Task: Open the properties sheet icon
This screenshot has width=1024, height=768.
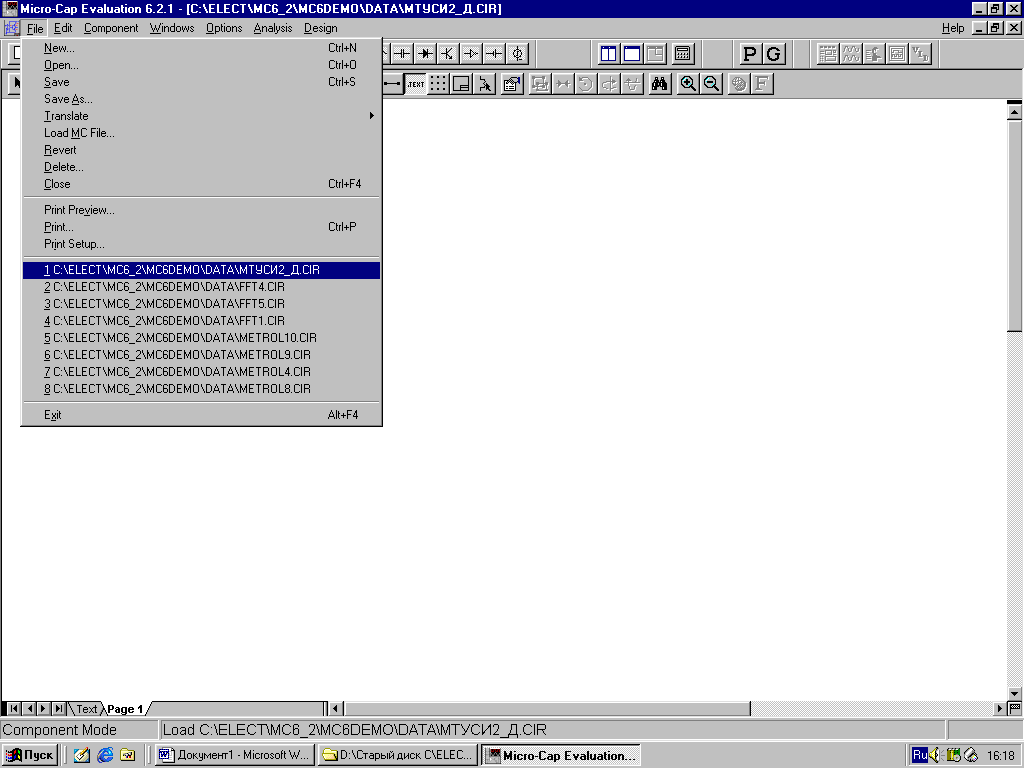Action: (x=512, y=84)
